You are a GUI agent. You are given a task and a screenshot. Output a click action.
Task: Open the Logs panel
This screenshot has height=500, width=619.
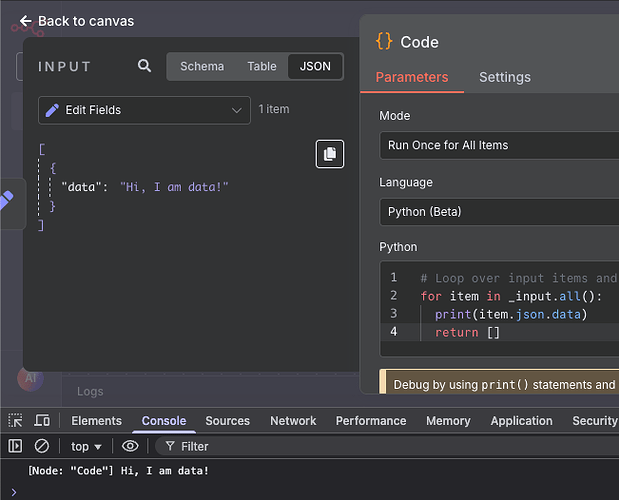(90, 391)
